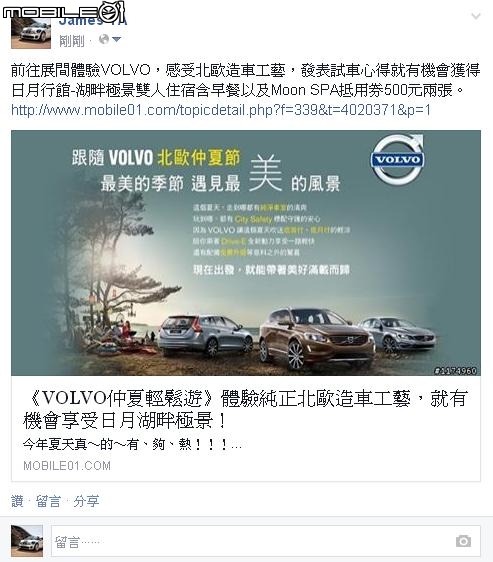Click 分享 to share the post
Image resolution: width=493 pixels, height=562 pixels.
tap(86, 501)
